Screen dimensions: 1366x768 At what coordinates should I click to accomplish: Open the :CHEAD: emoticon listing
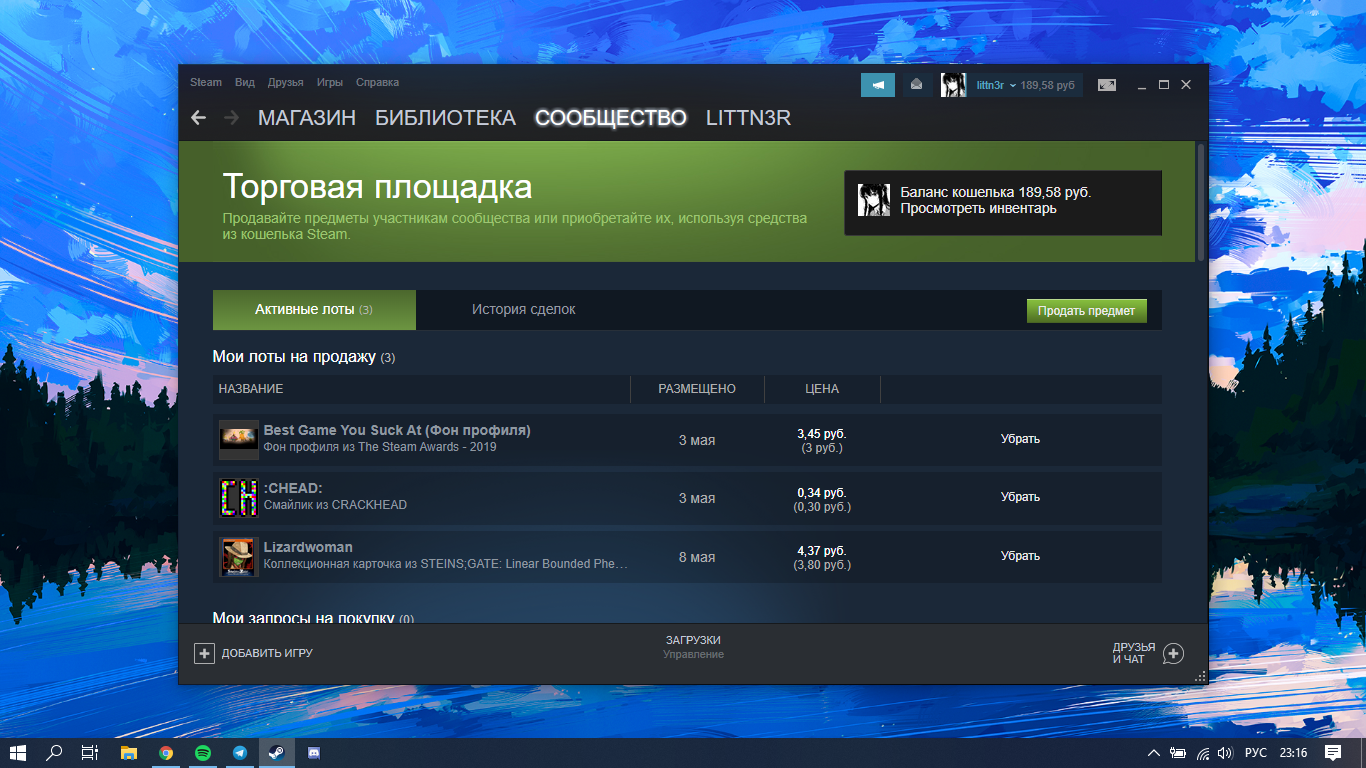pos(293,488)
